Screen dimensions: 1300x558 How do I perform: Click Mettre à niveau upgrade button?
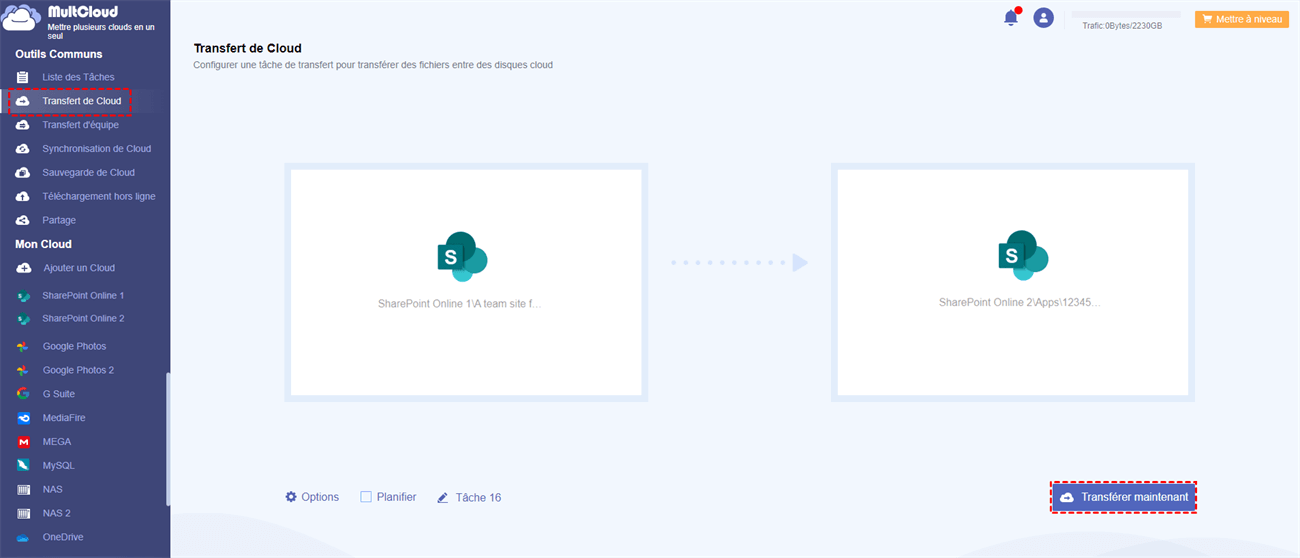1241,19
